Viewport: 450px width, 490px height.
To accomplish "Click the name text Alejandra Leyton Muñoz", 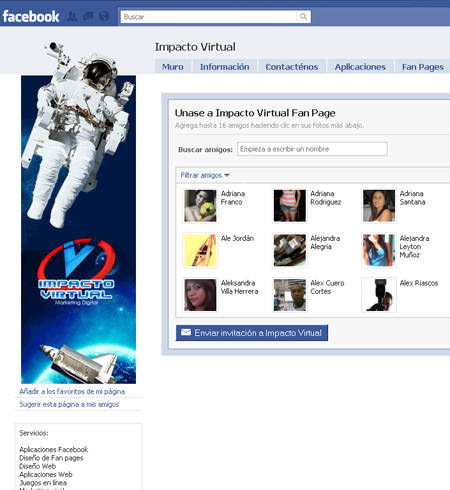I will coord(414,247).
